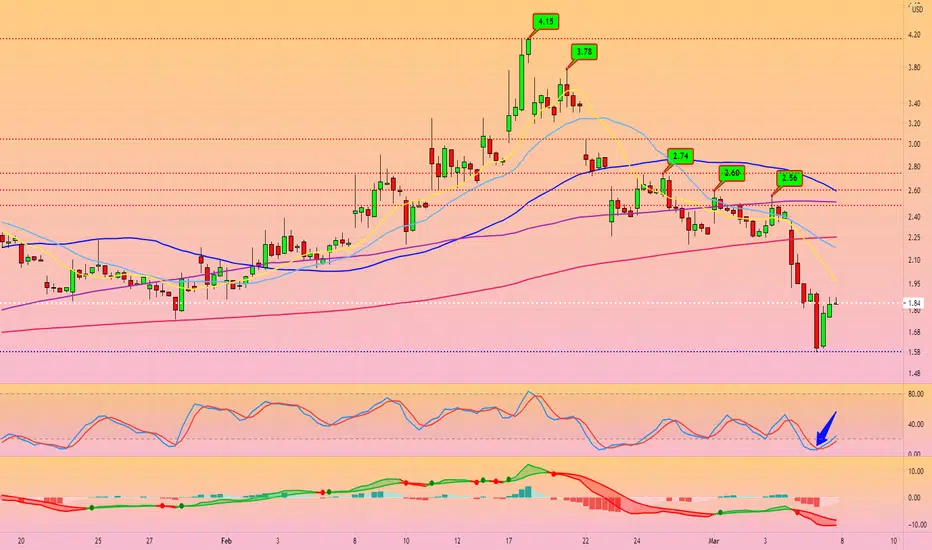Click the green 2.74 price callout
The width and height of the screenshot is (932, 550).
tap(680, 157)
